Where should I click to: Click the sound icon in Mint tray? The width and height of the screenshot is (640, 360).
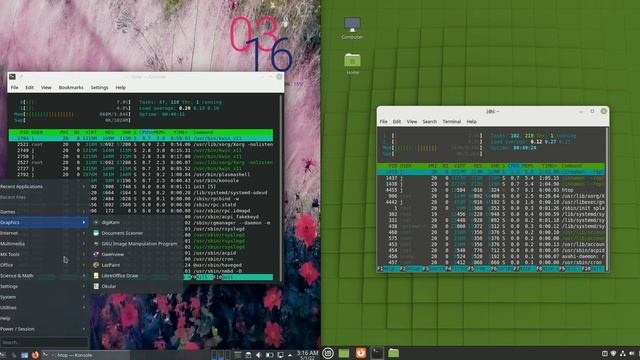pyautogui.click(x=632, y=353)
